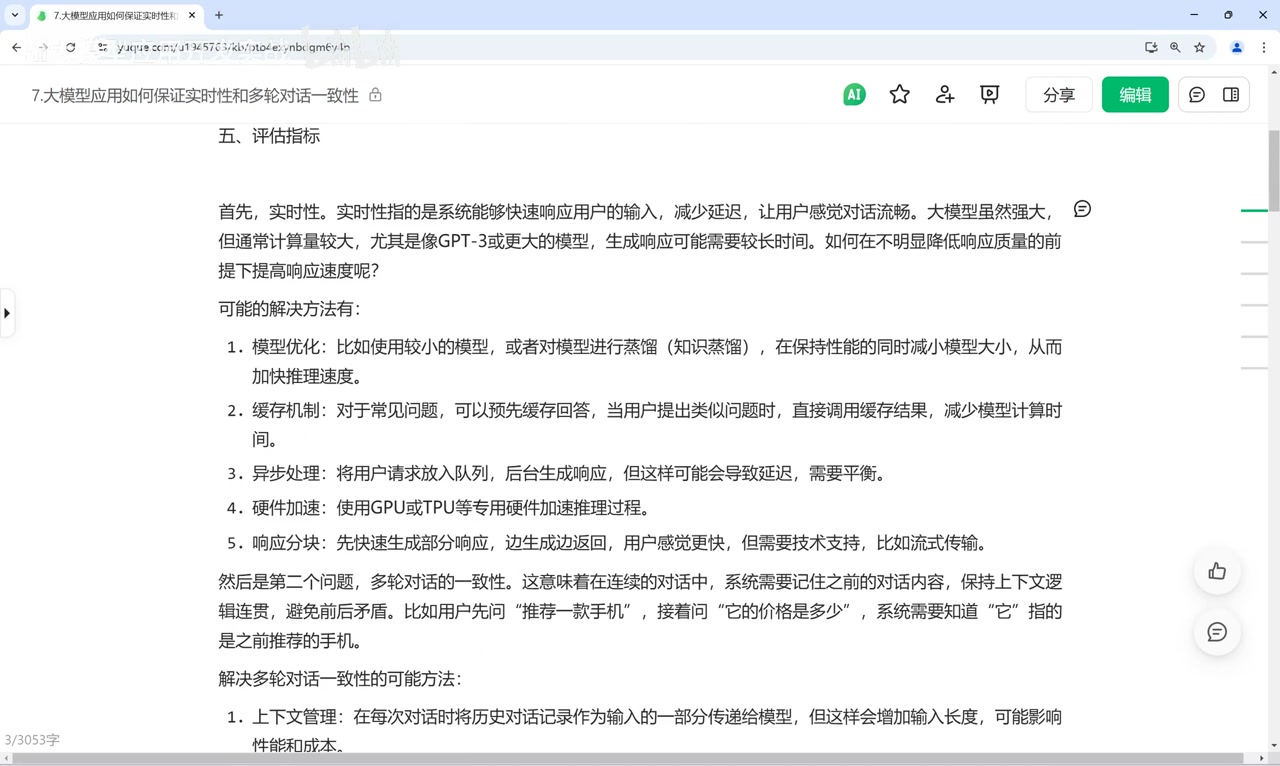Click the 五、评估指标 heading

pyautogui.click(x=269, y=136)
